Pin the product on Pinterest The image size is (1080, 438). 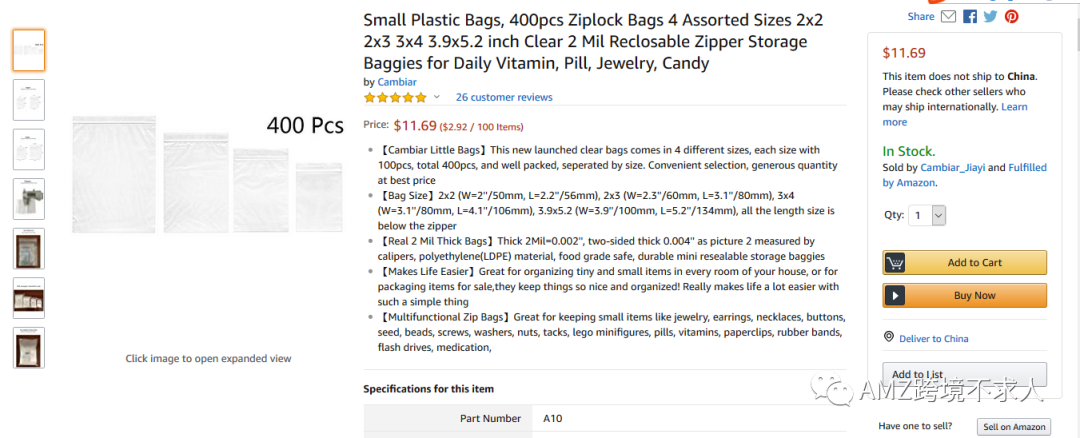tap(1012, 16)
